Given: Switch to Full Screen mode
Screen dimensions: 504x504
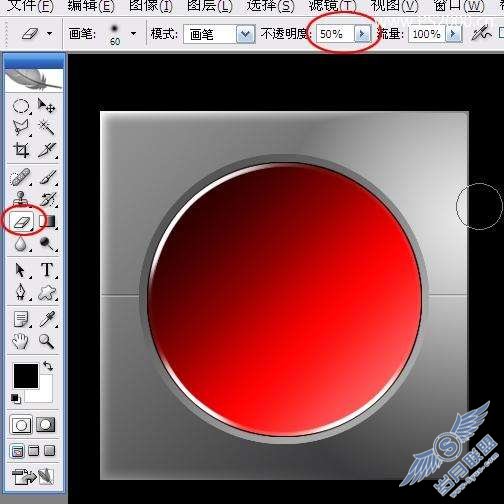Looking at the screenshot, I should point(49,451).
